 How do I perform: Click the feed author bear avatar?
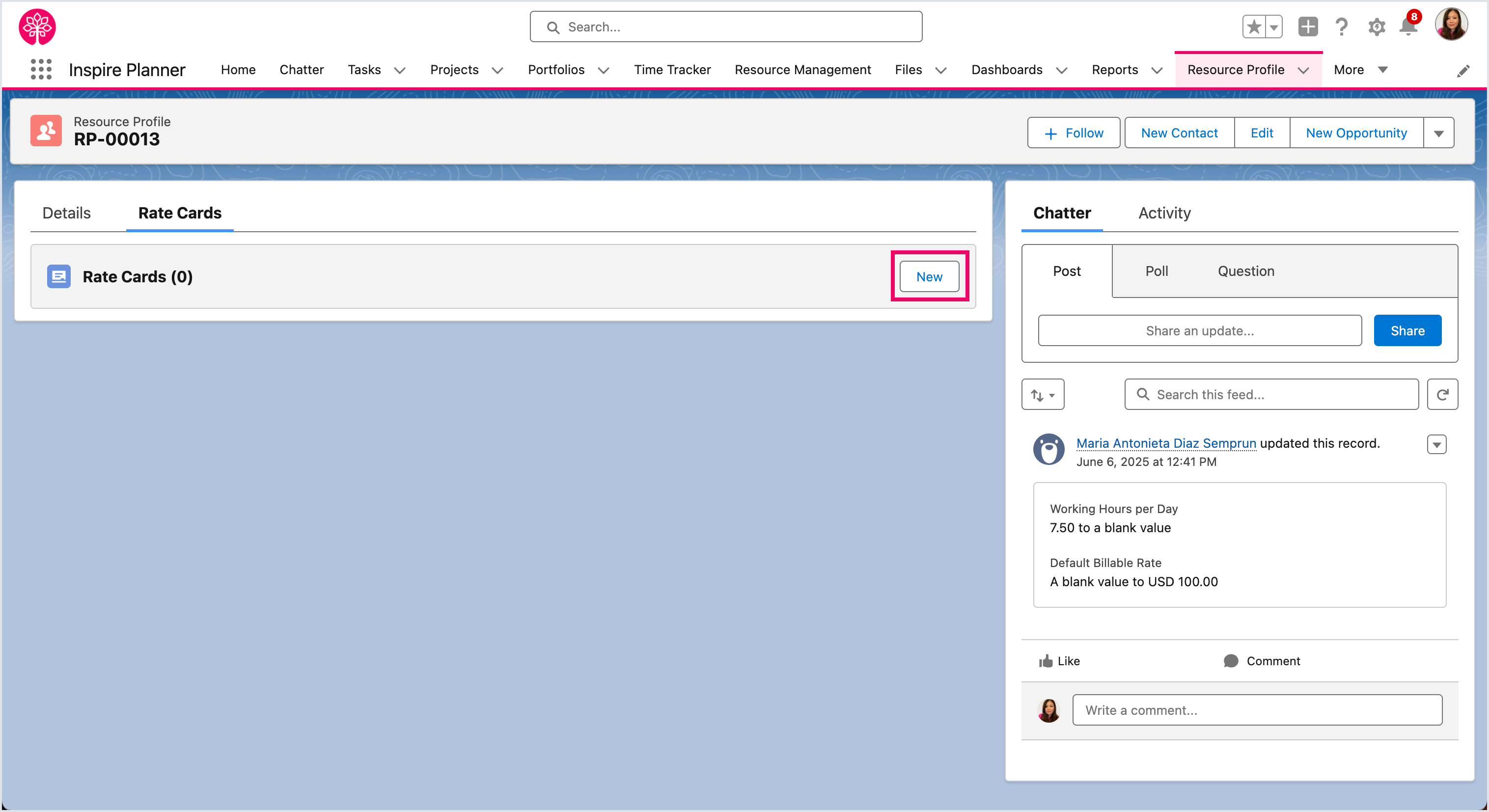1048,449
